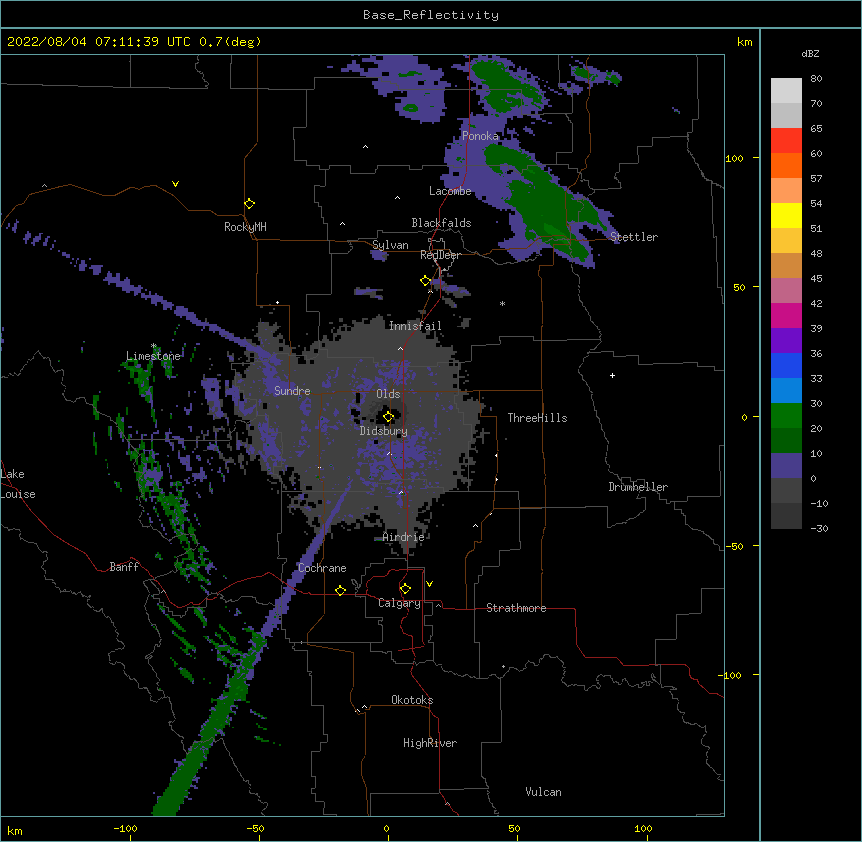Pick the magenta 42-39 dBZ legend swatch
This screenshot has height=842, width=862.
pos(786,315)
